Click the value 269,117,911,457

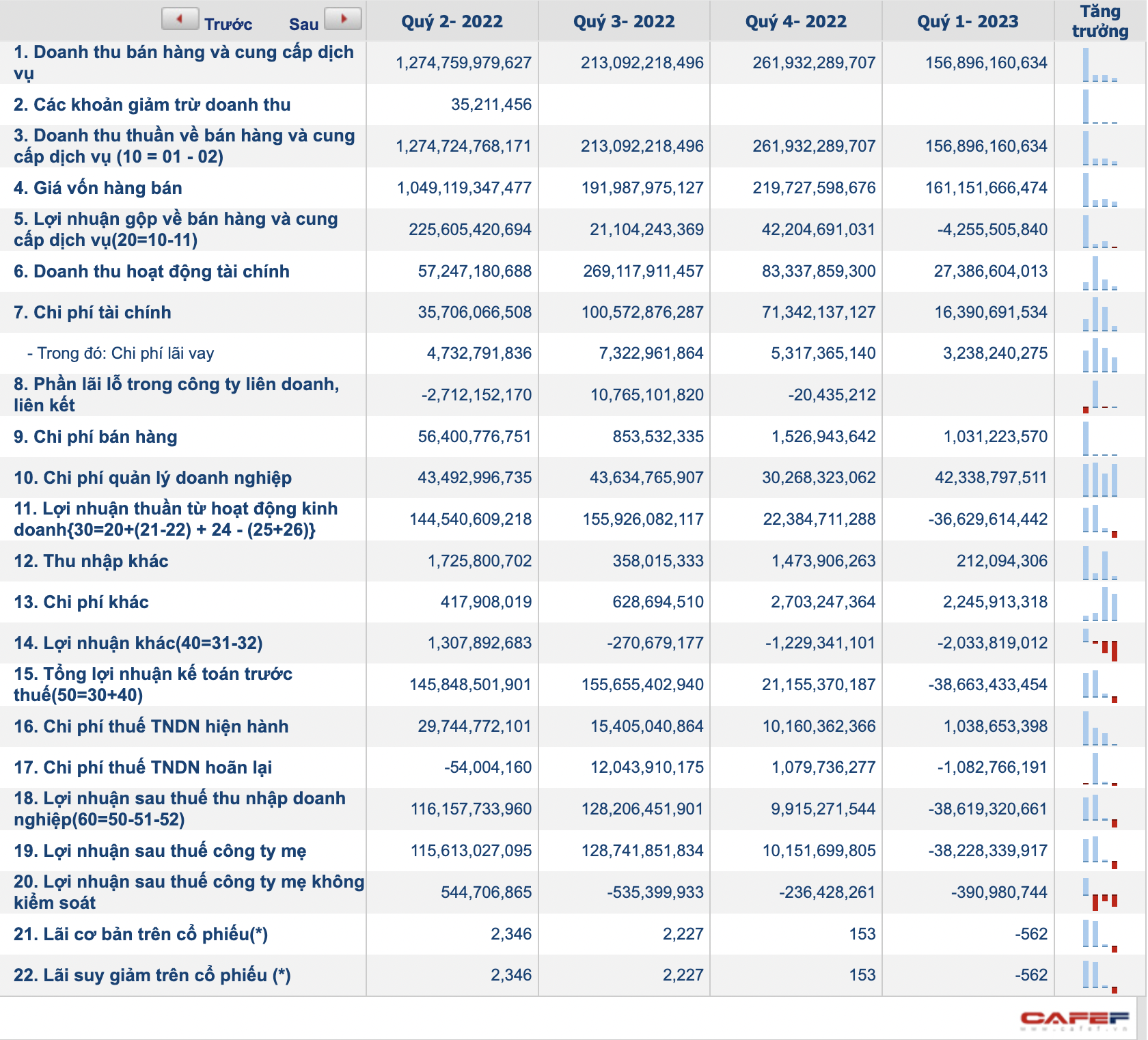tap(643, 271)
